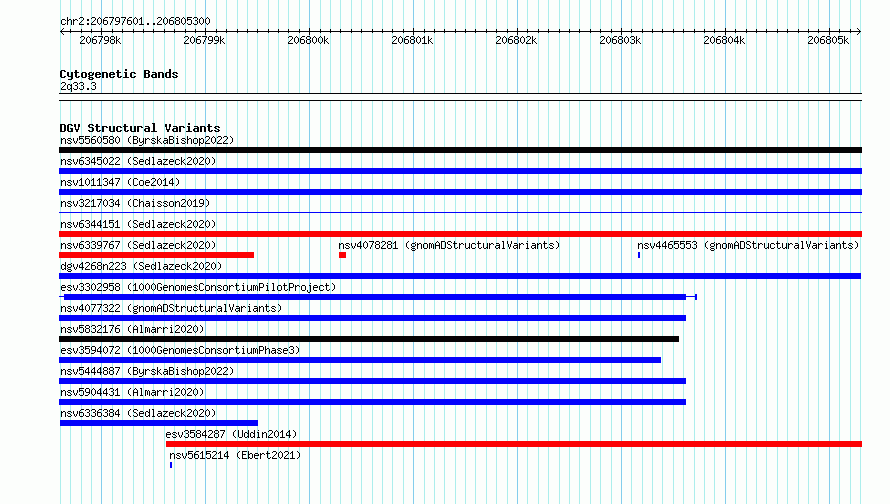This screenshot has height=504, width=890.
Task: Select the blue nsv5904431 variant bar
Action: [372, 402]
